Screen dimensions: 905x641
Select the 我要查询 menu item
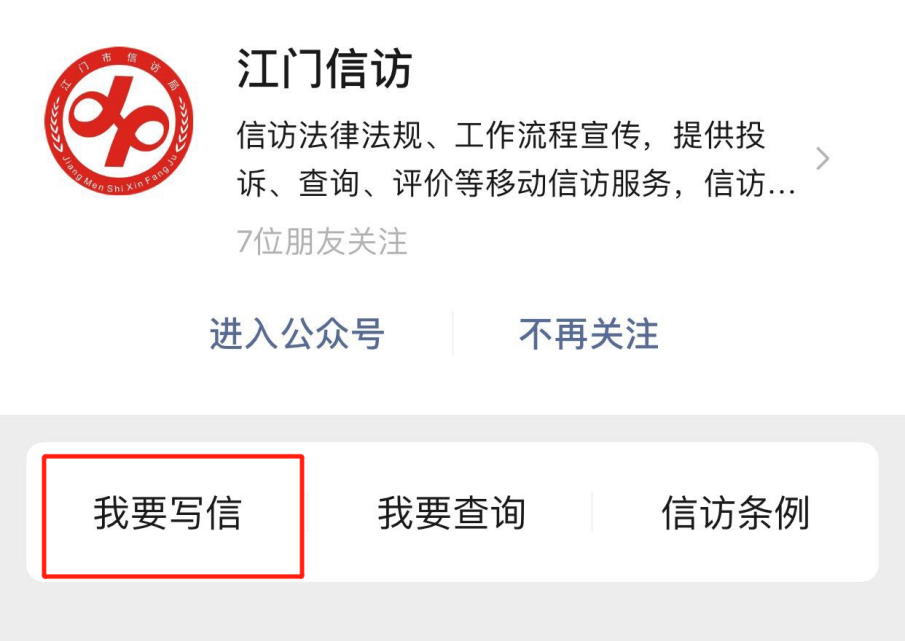[x=451, y=512]
